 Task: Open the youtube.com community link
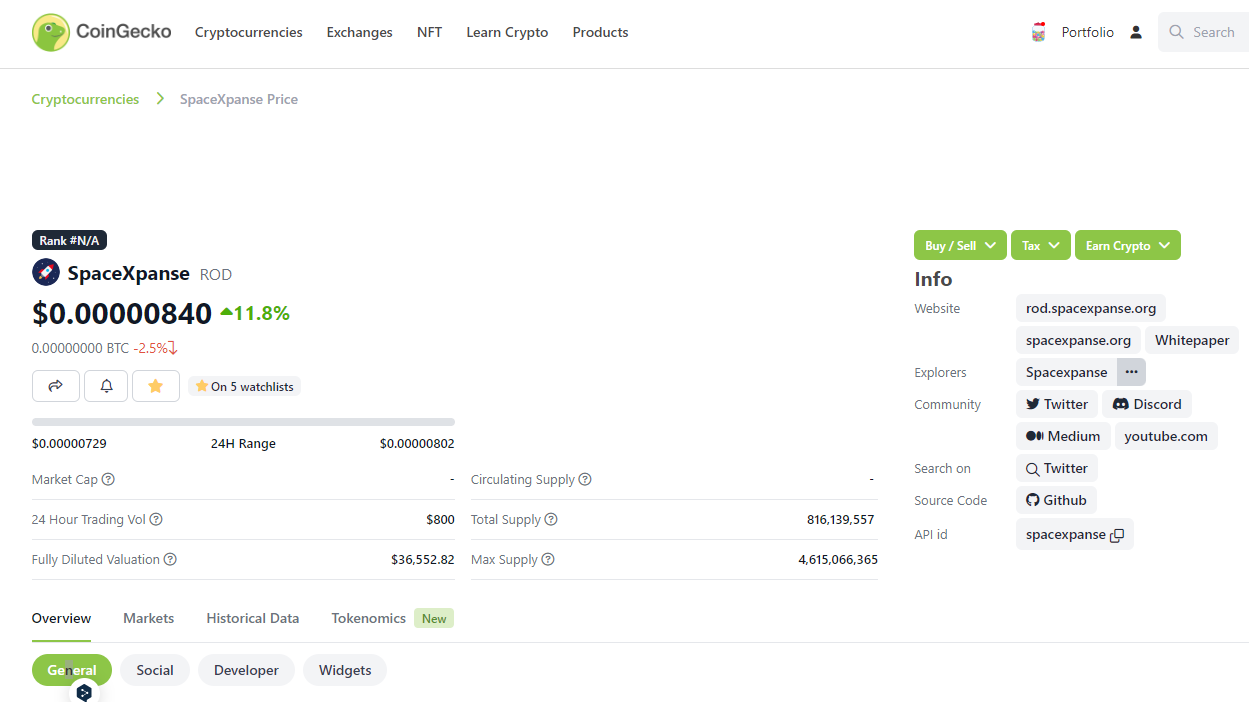click(x=1166, y=436)
